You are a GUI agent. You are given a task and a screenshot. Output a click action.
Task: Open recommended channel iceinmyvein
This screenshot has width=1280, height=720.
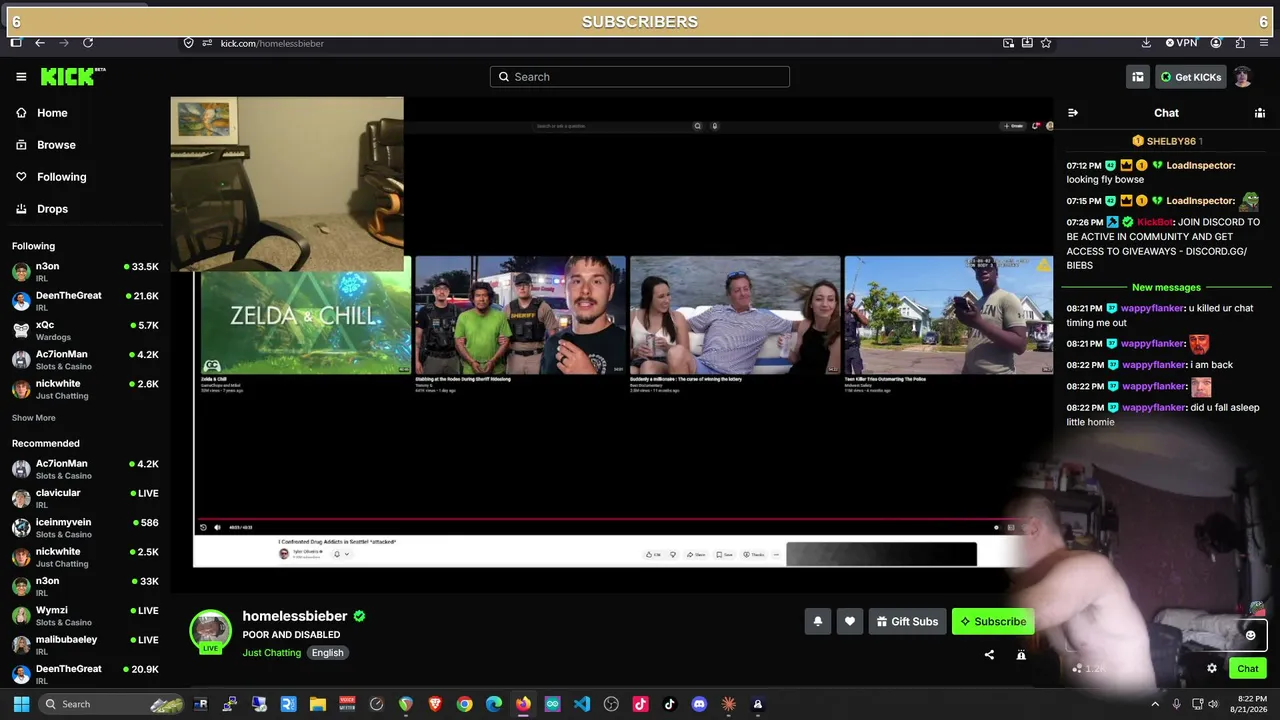(85, 528)
